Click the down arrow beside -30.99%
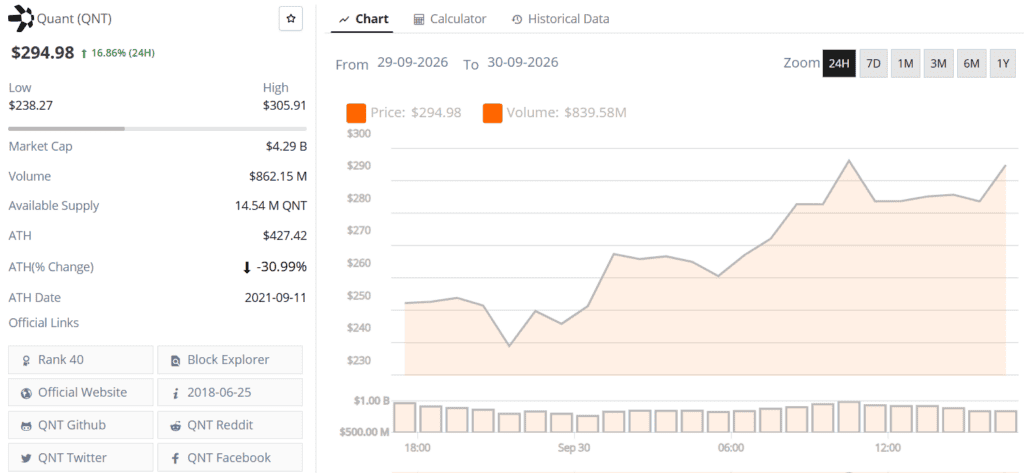This screenshot has height=473, width=1024. pos(248,267)
